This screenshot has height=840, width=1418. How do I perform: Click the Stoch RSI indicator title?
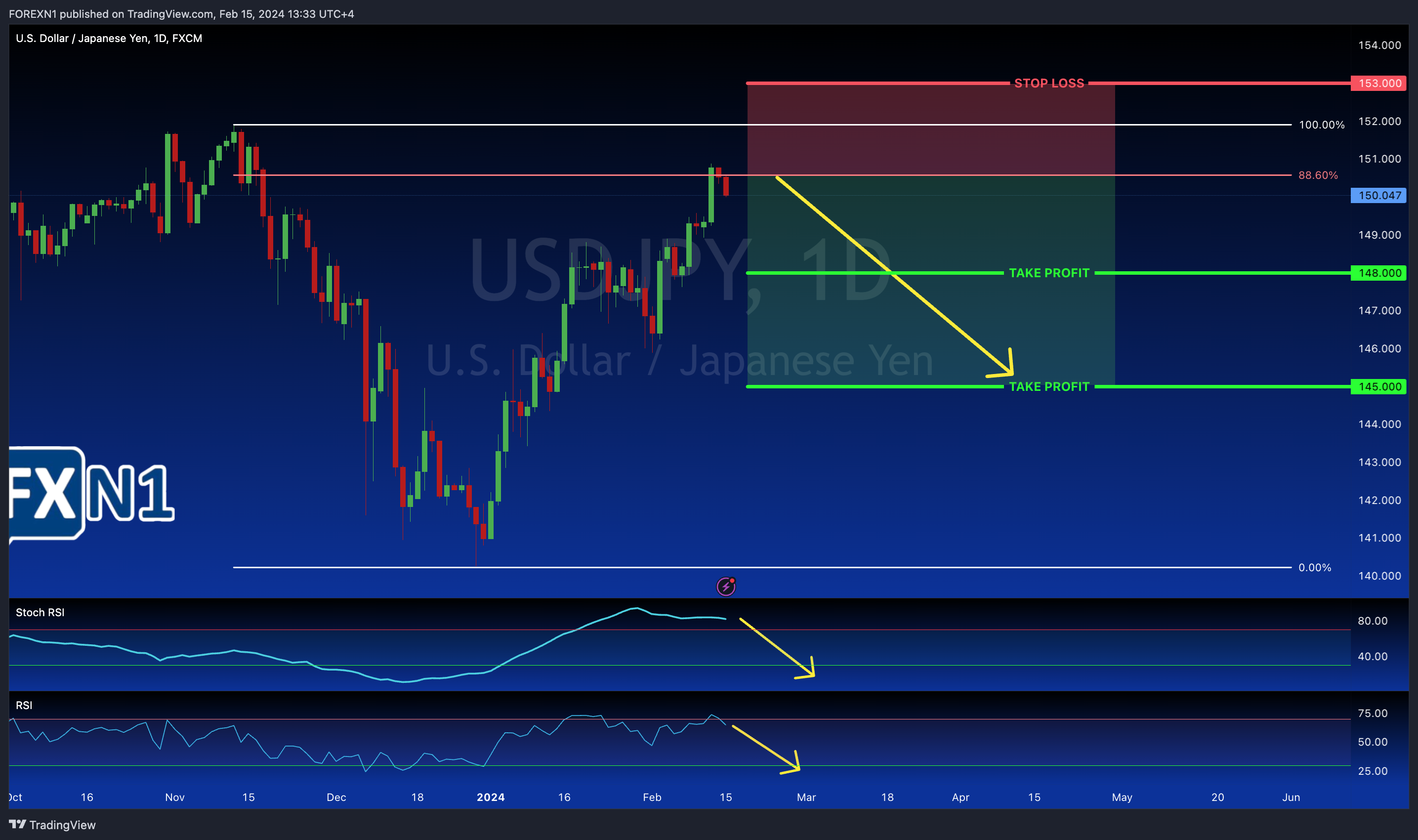pyautogui.click(x=40, y=612)
